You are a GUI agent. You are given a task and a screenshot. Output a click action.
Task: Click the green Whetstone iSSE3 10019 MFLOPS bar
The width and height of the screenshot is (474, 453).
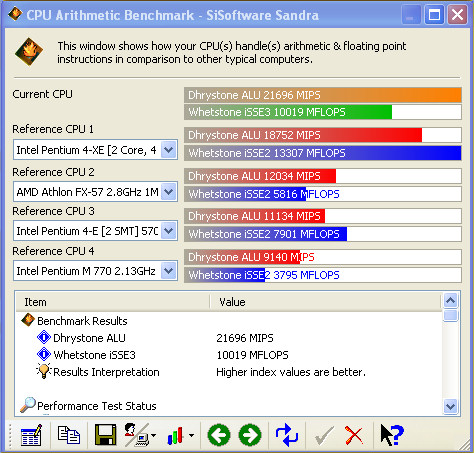pos(323,112)
